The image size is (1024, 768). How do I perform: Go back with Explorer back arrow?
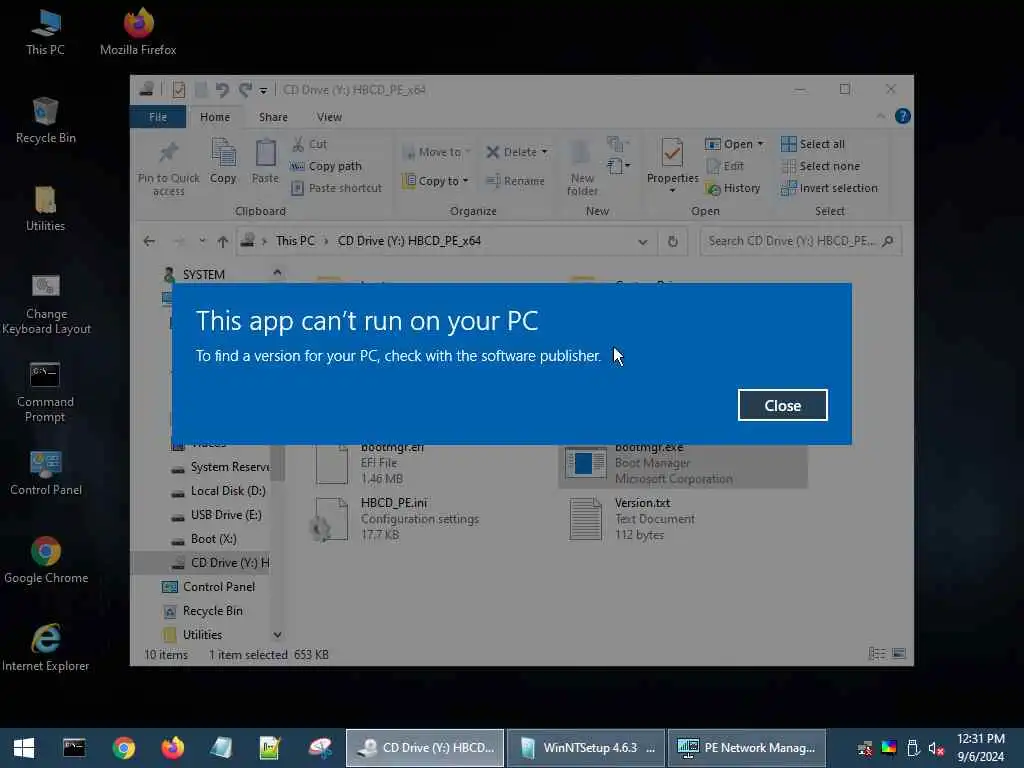[149, 242]
